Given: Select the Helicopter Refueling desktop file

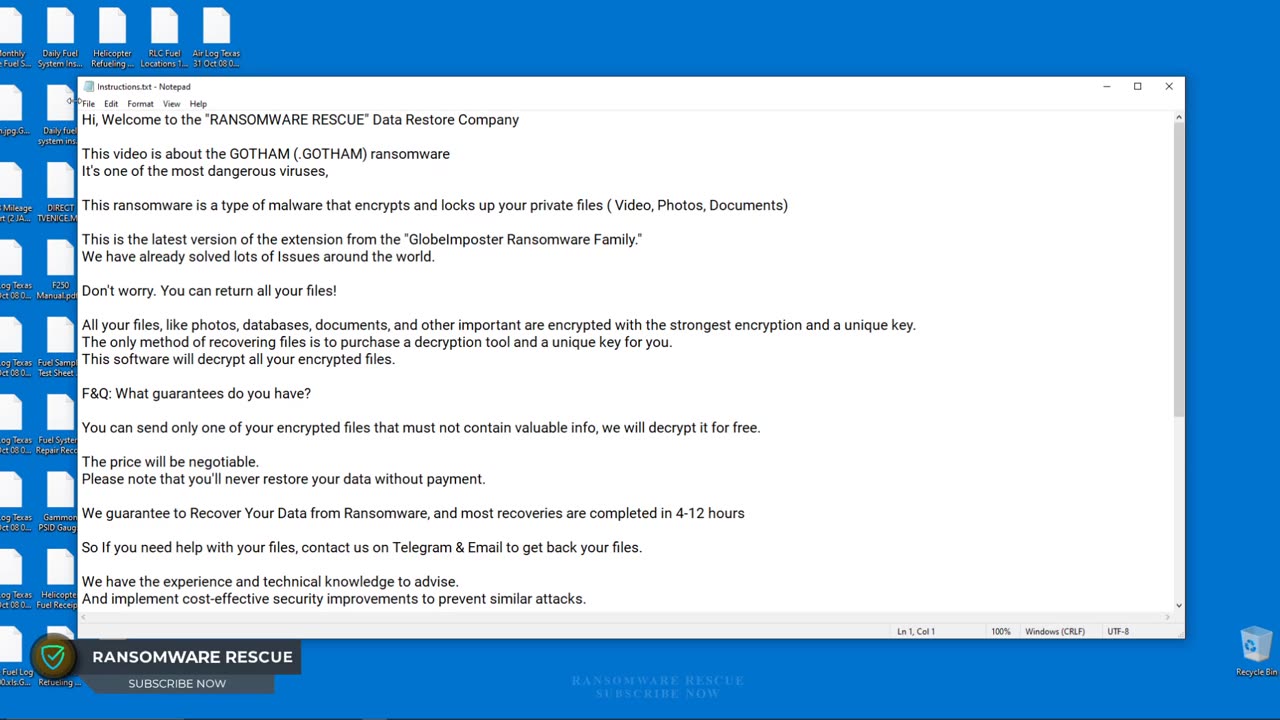Looking at the screenshot, I should point(112,38).
